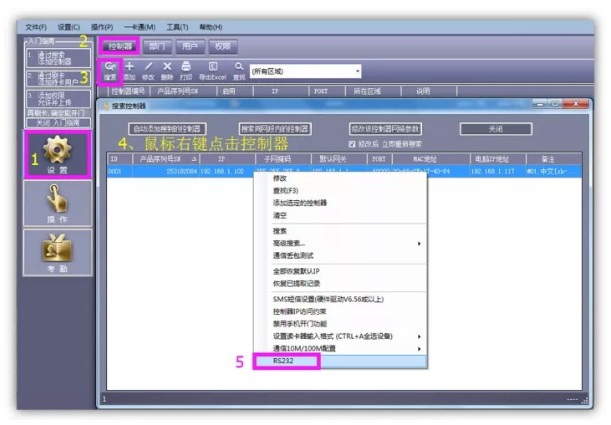Click the 修改 (edit) pencil icon
Viewport: 611px width, 425px height.
coord(148,69)
